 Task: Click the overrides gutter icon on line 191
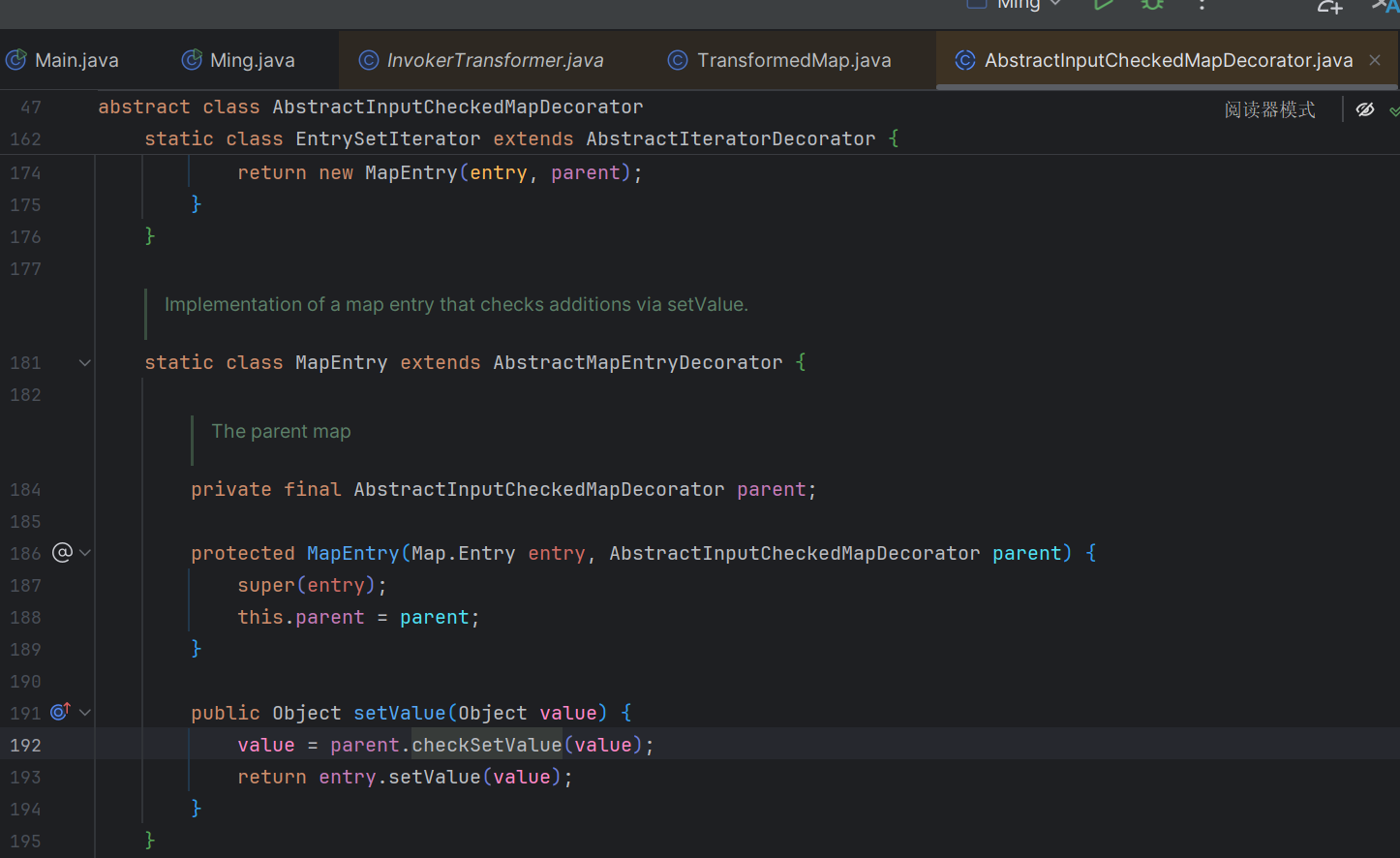60,712
